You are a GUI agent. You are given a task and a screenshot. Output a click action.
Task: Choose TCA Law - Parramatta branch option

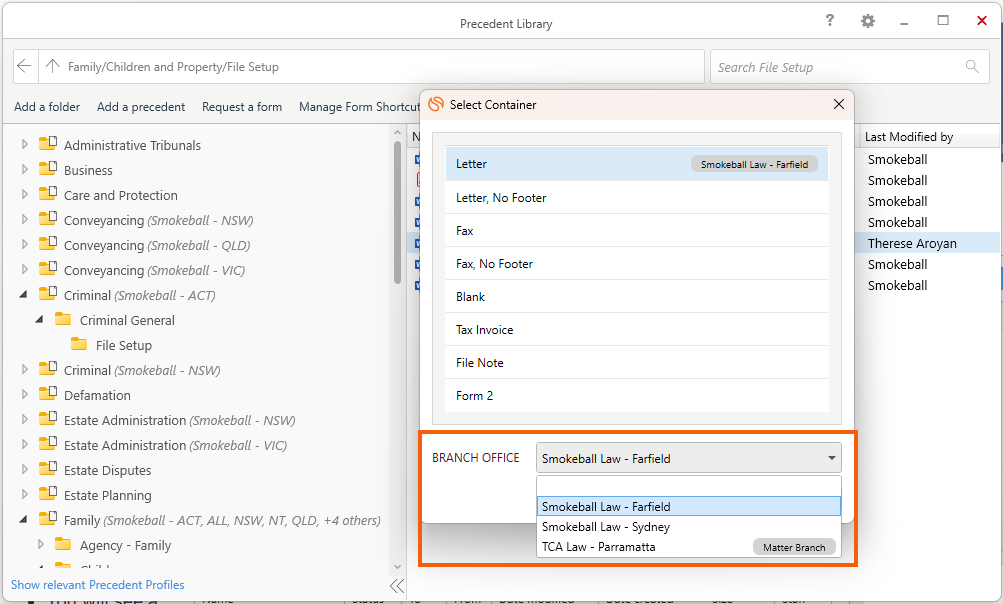click(688, 547)
